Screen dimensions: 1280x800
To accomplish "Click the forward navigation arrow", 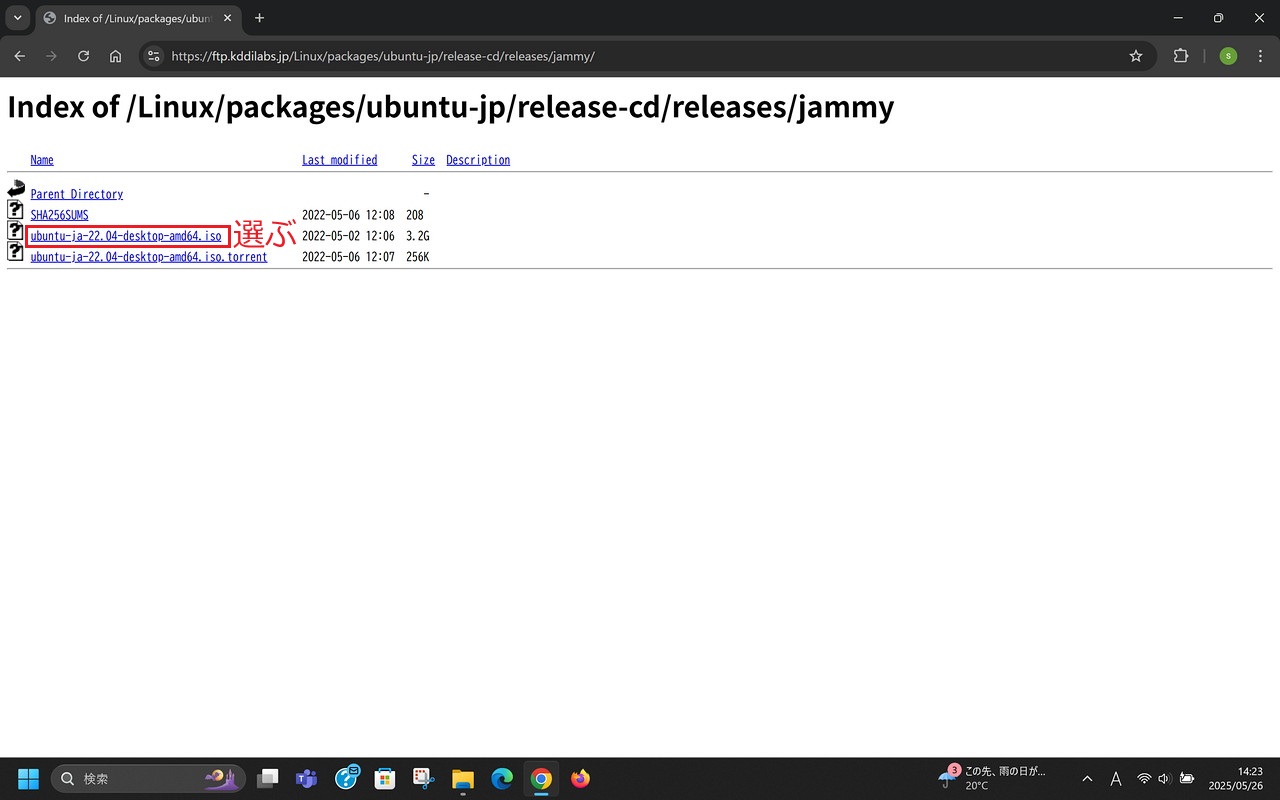I will coord(51,56).
